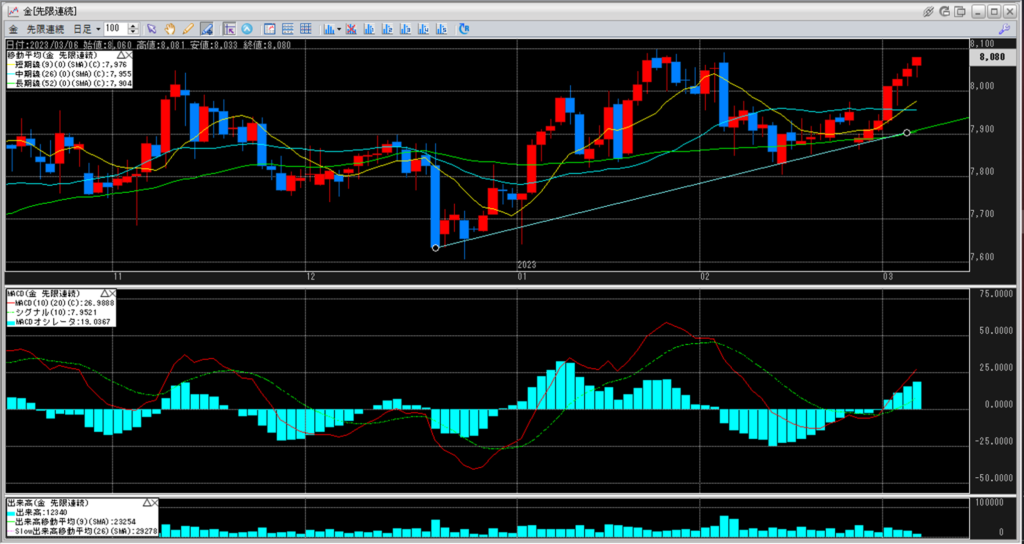Screen dimensions: 1024x544
Task: Open the 金 symbol menu
Action: click(13, 28)
